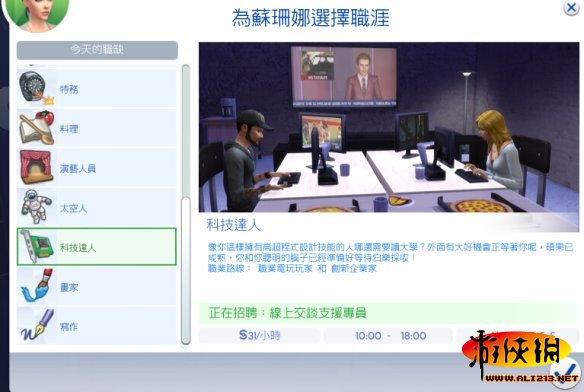Click the 料理 career label
Screen dimensions: 584x392
tap(69, 129)
